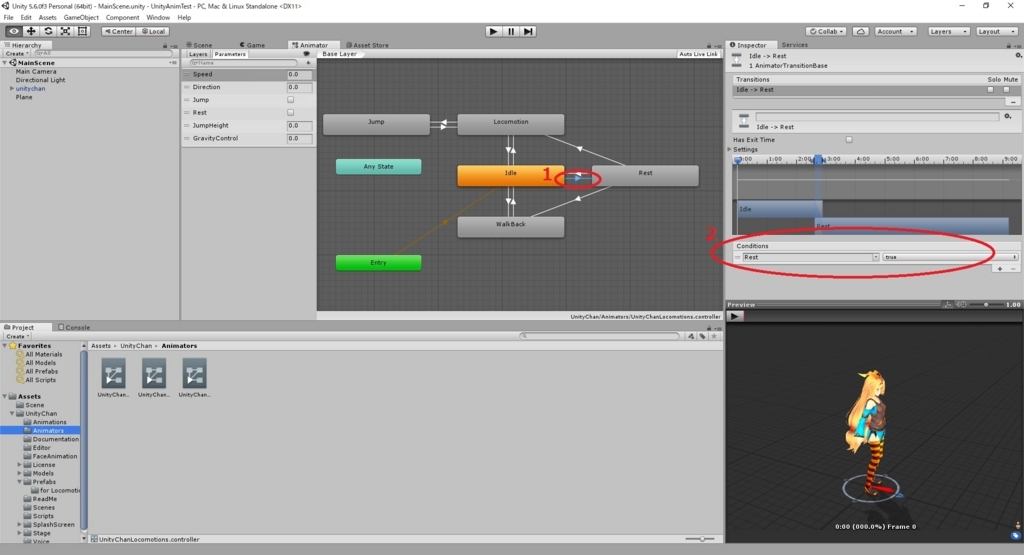Open the Asset Store tab
Image resolution: width=1024 pixels, height=555 pixels.
[x=367, y=45]
